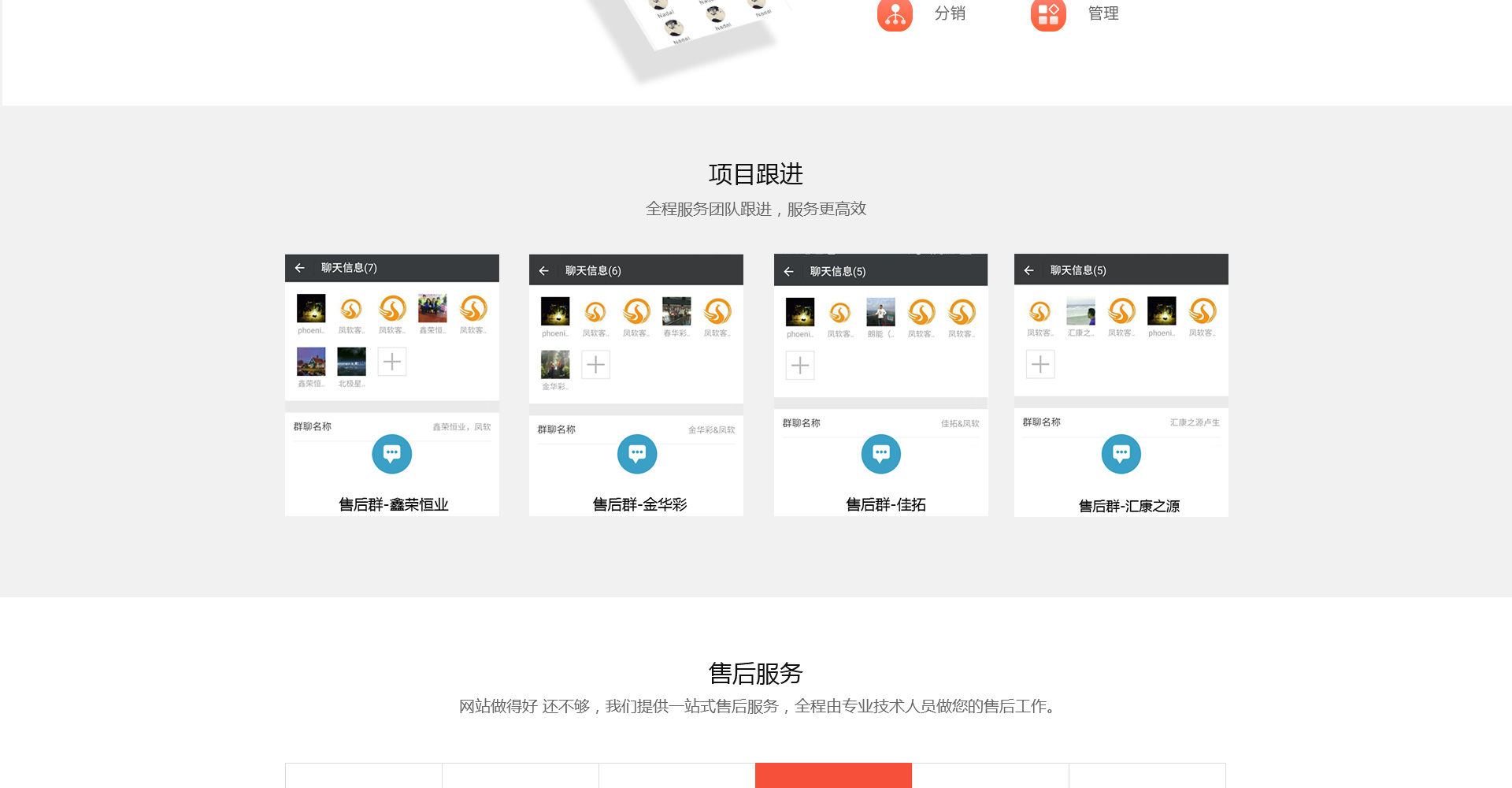Click the orange 管理 management icon
The height and width of the screenshot is (788, 1512).
[x=1048, y=14]
